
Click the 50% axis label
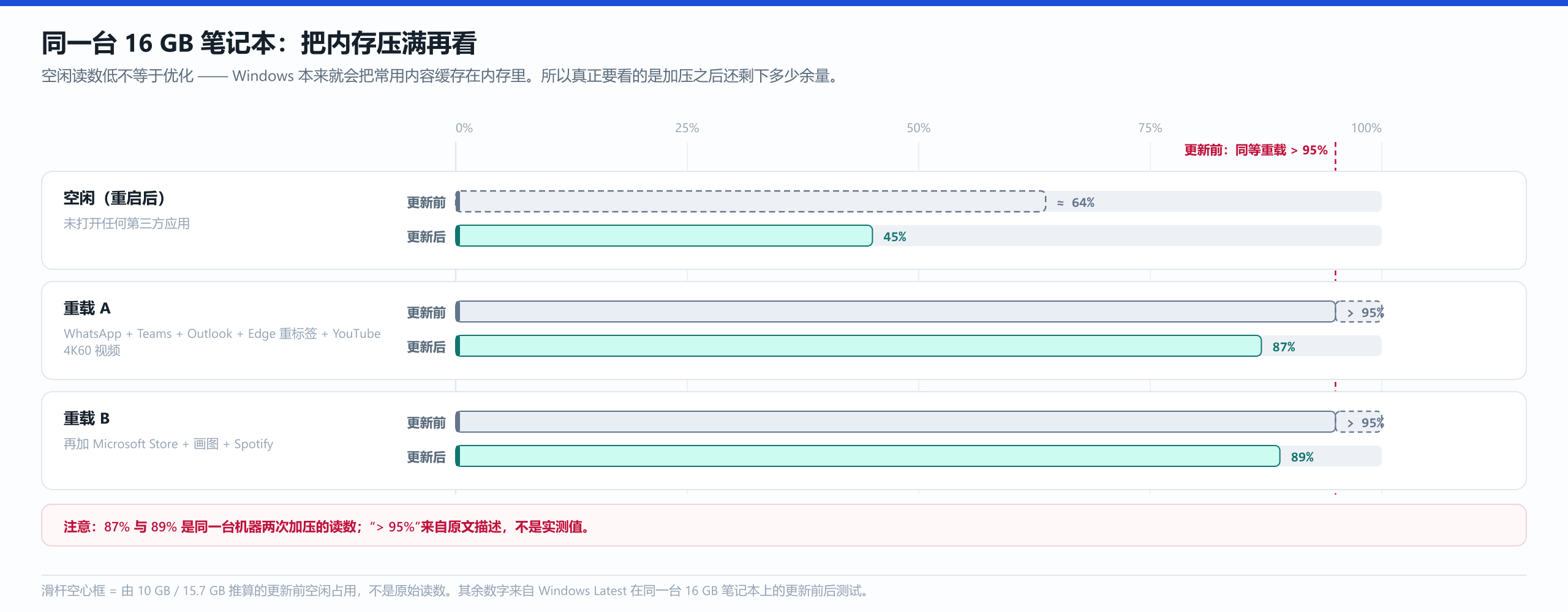coord(919,128)
